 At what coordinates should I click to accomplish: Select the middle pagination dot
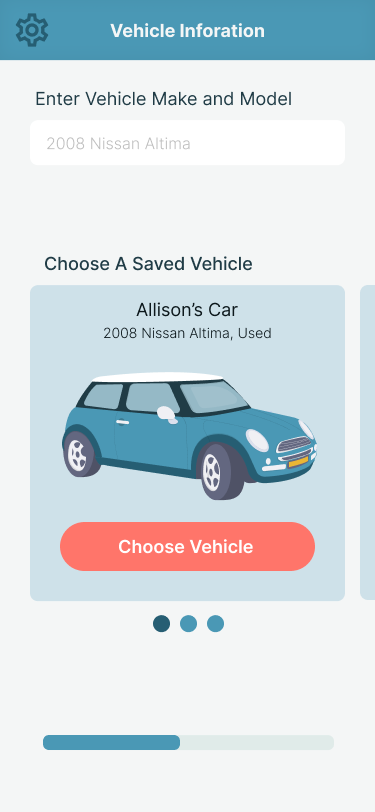188,624
